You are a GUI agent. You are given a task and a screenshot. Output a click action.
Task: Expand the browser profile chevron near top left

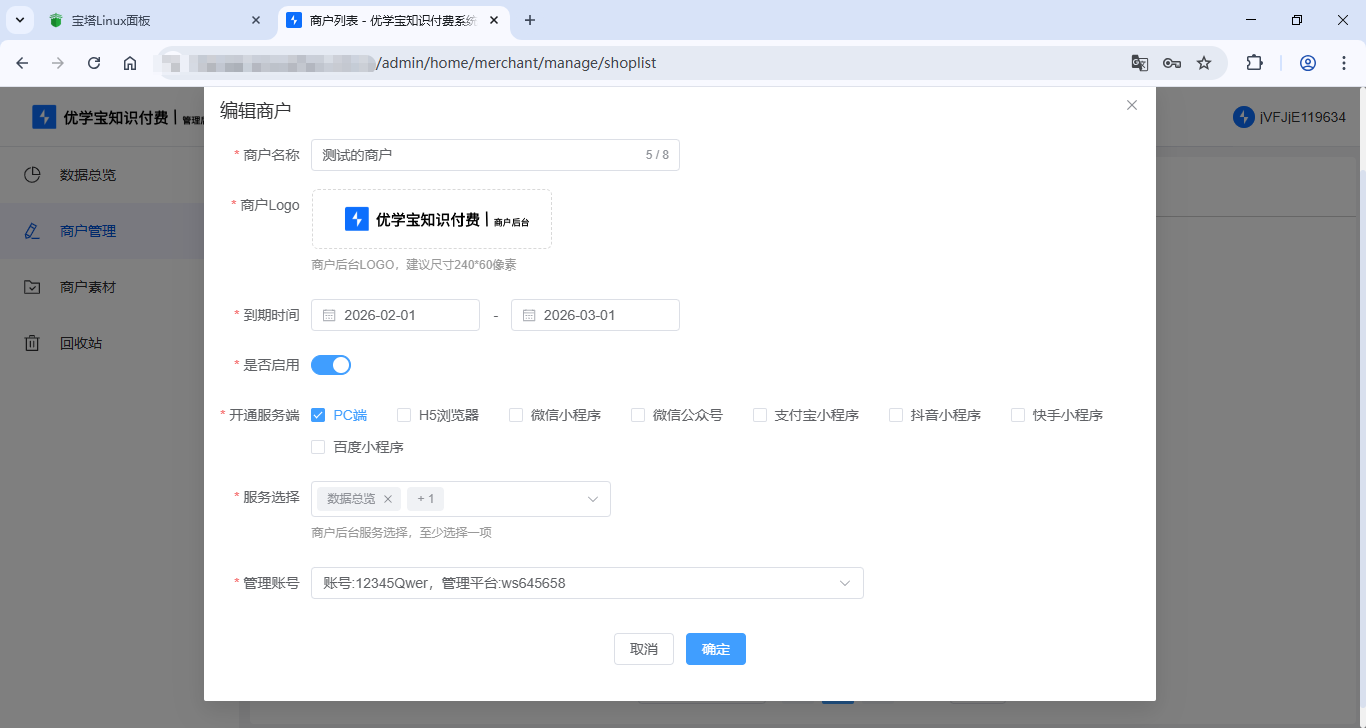pos(19,20)
